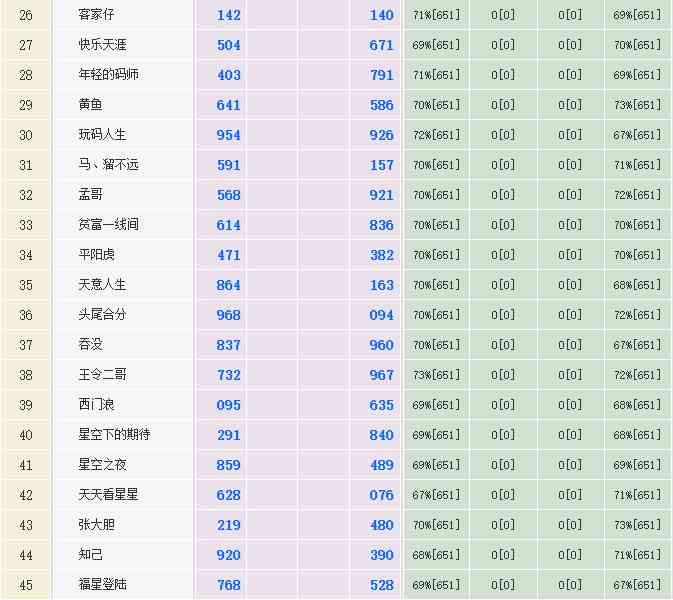Select number 528 in the 福星登陆 row
The width and height of the screenshot is (673, 600).
coord(381,585)
